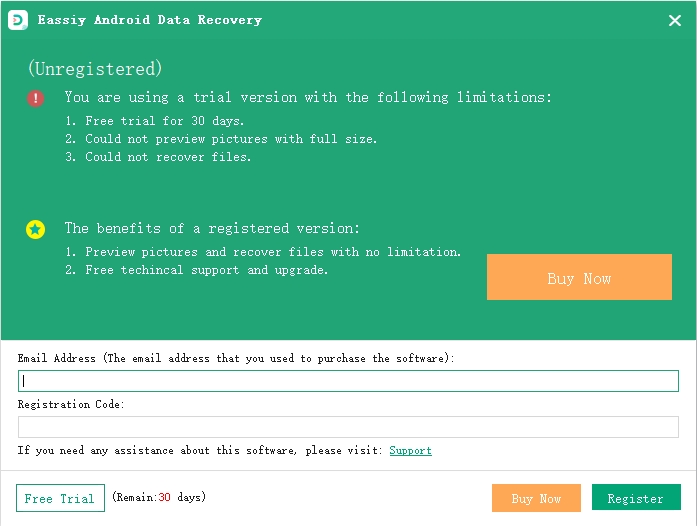Click the Eassiy app logo icon
This screenshot has height=526, width=697.
[18, 20]
